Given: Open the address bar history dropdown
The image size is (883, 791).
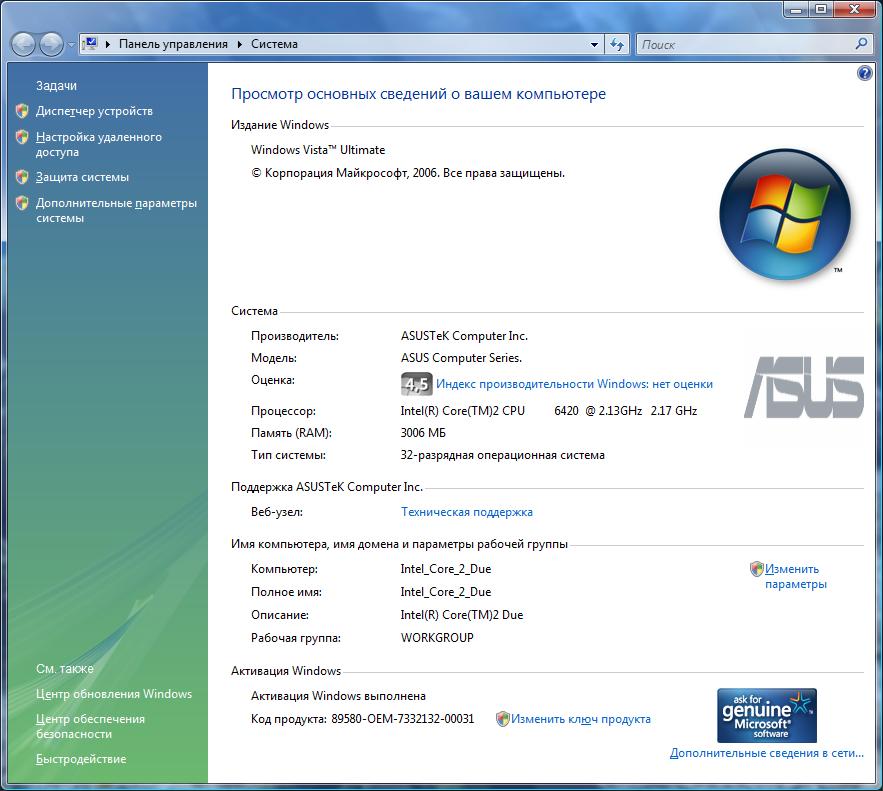Looking at the screenshot, I should [594, 44].
